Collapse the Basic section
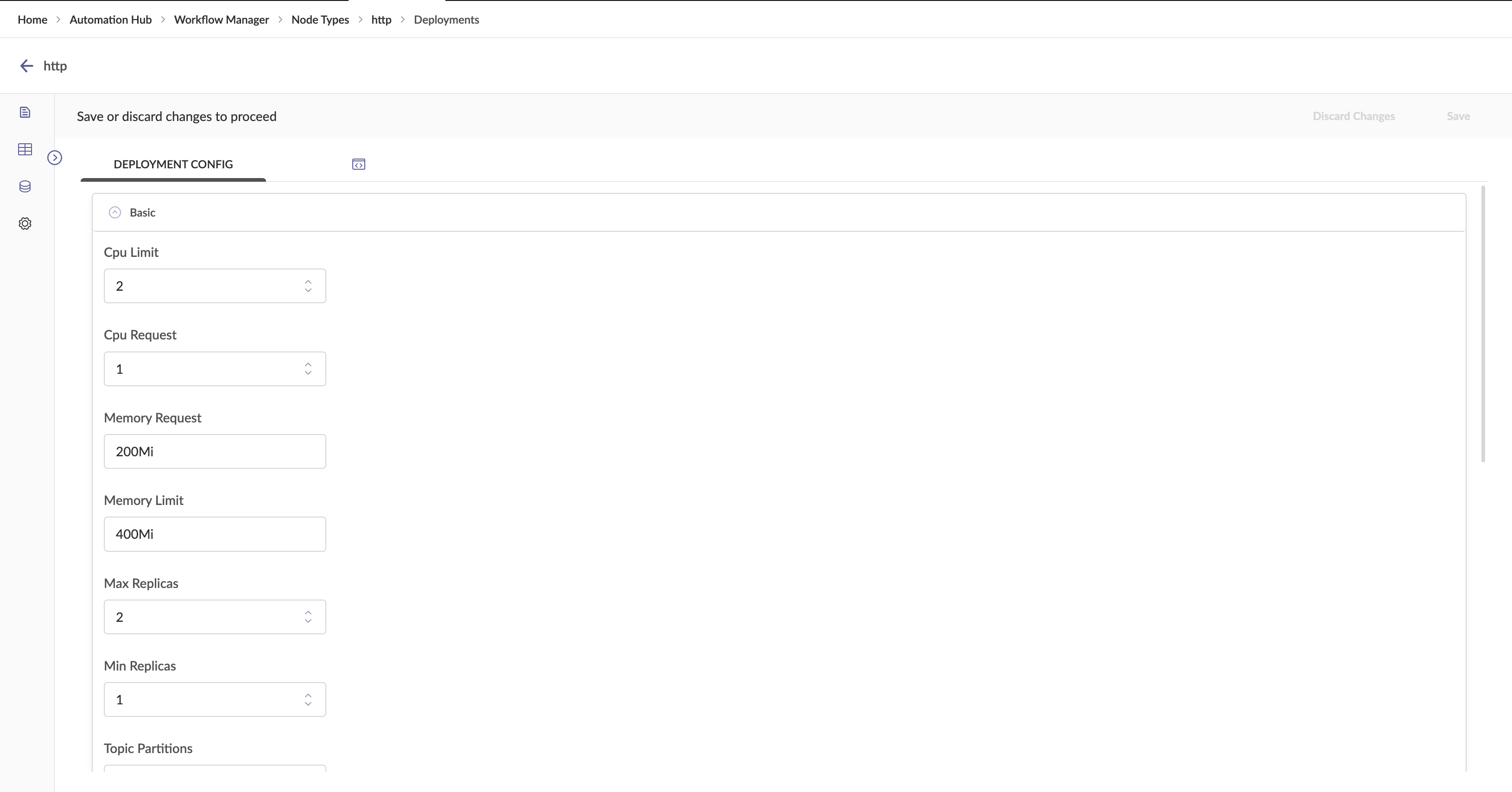 click(115, 212)
